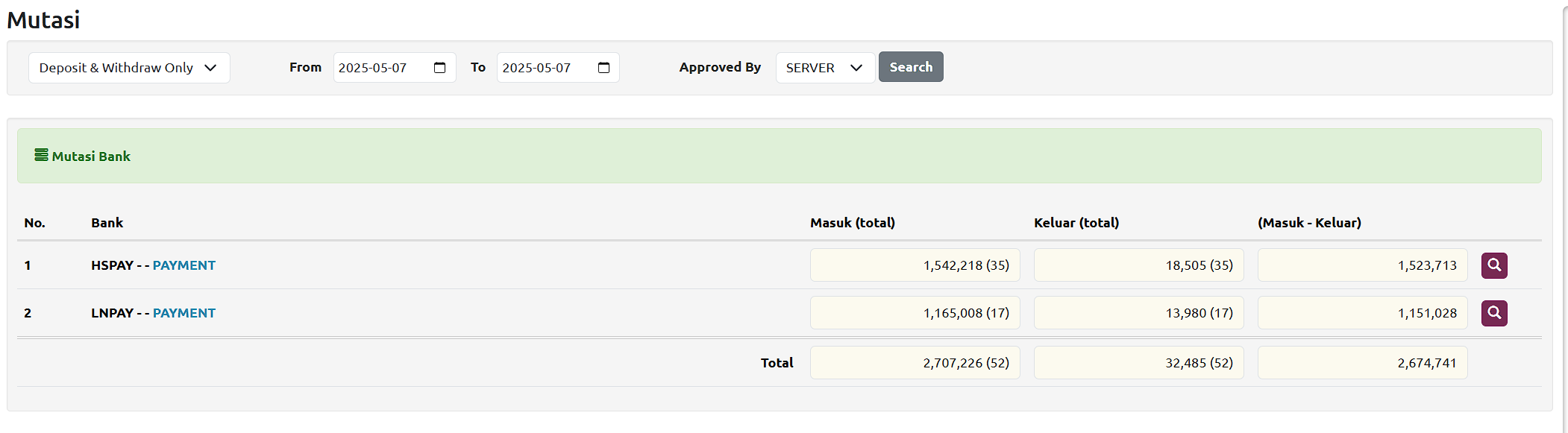Click the Masuk (total) column header
The height and width of the screenshot is (433, 1568).
[852, 223]
